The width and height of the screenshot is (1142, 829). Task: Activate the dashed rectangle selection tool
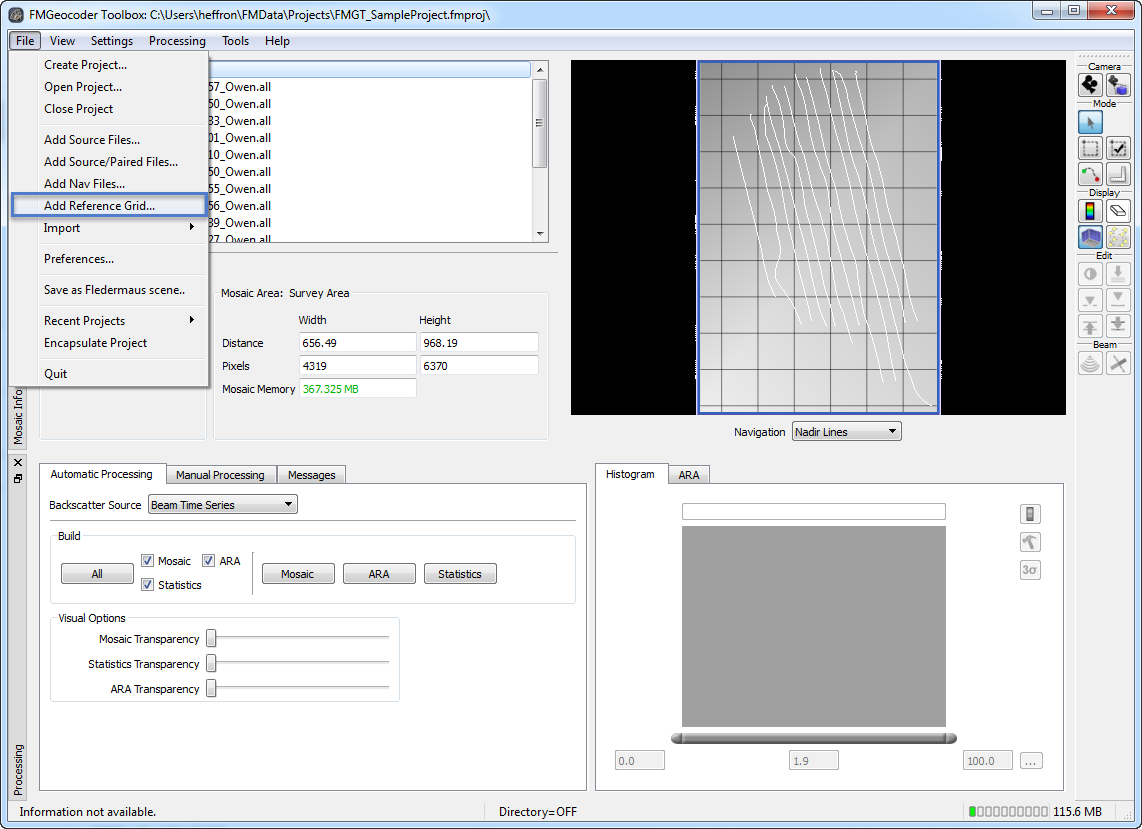click(1090, 149)
